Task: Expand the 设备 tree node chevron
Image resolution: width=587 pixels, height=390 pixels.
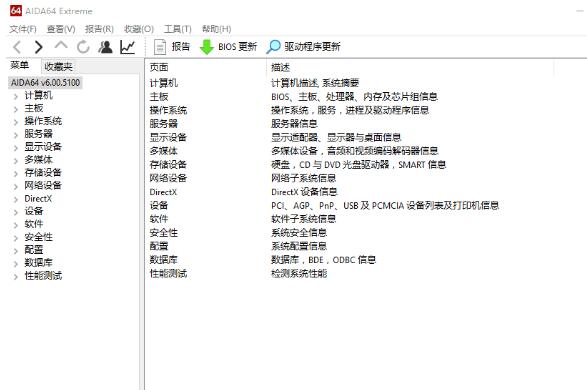Action: click(x=16, y=212)
